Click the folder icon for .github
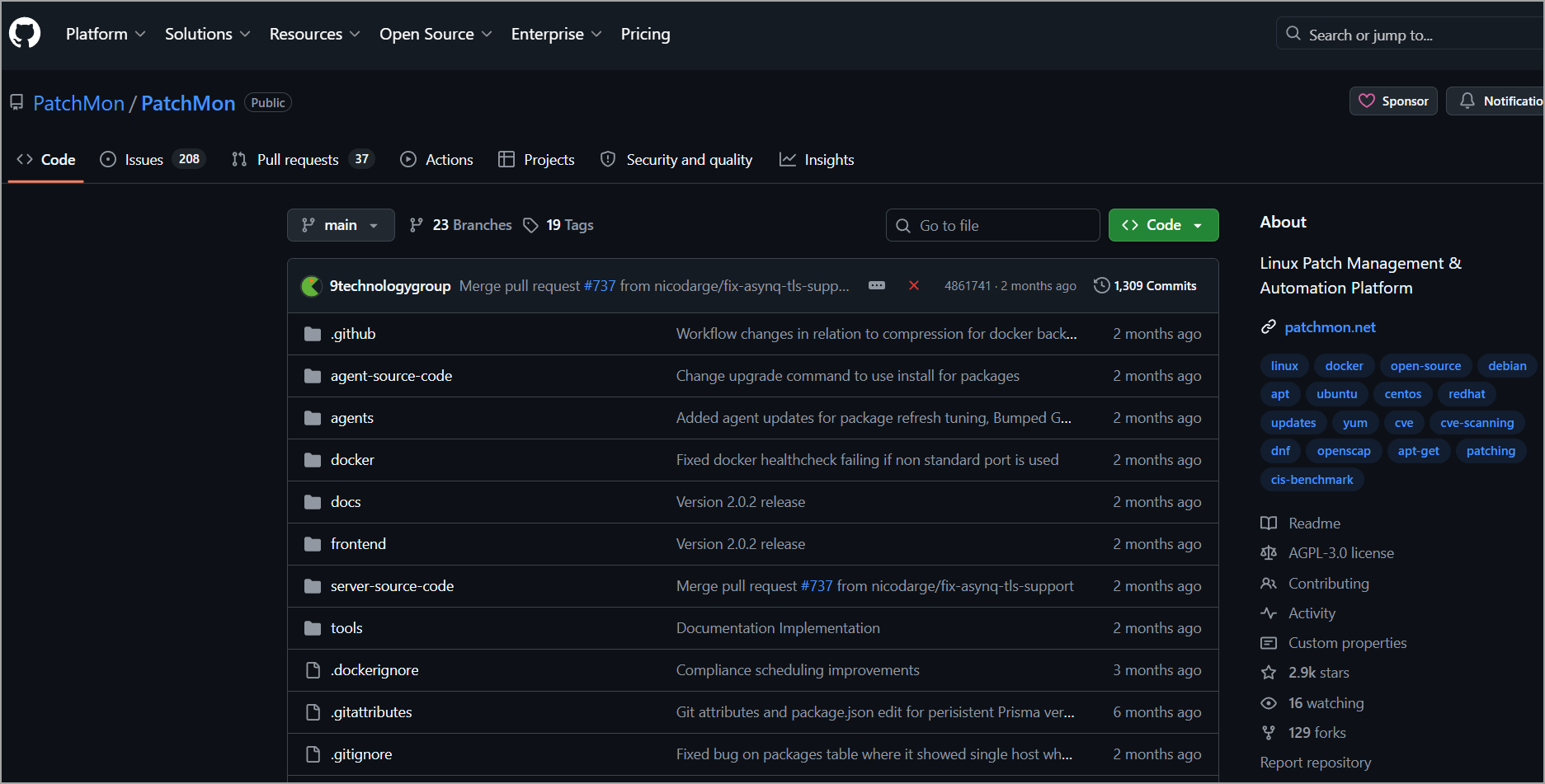Screen dimensions: 1545x784 click(313, 334)
